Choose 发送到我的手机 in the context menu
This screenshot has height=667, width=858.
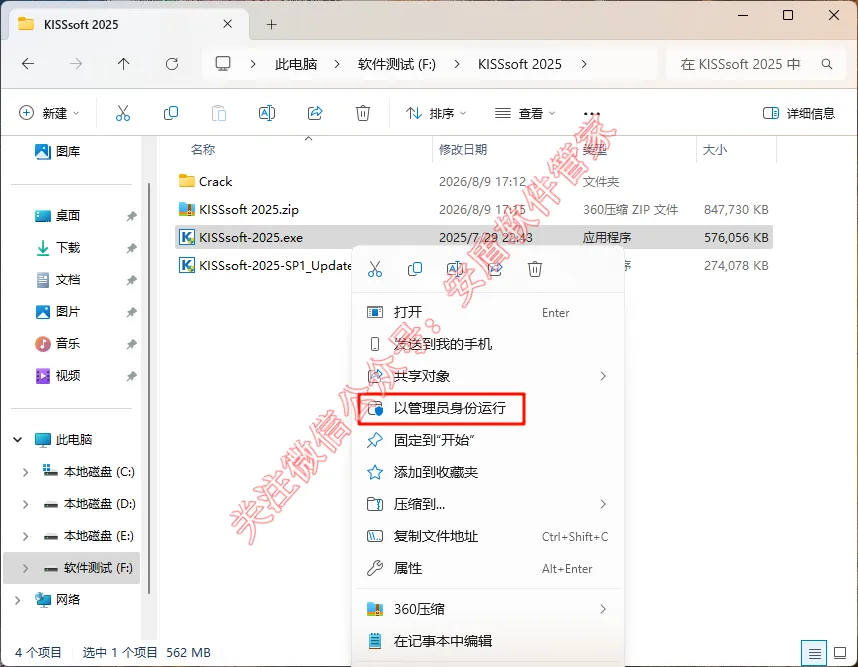tap(488, 344)
